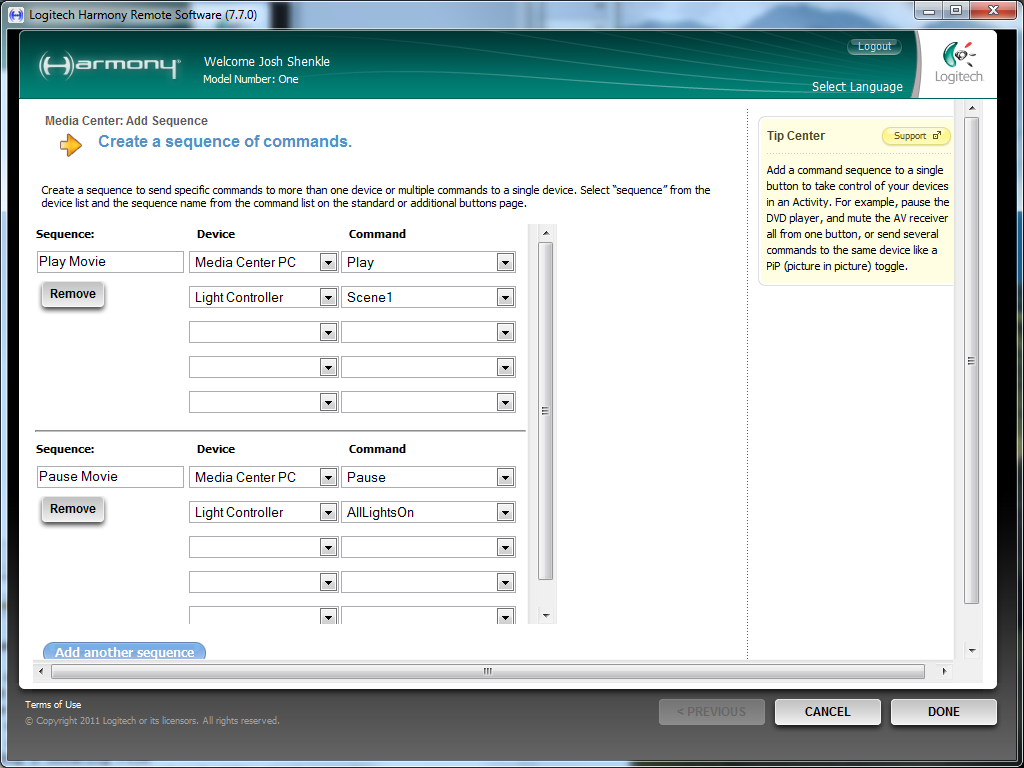Open third empty device dropdown in Pause Movie
Image resolution: width=1024 pixels, height=768 pixels.
[x=263, y=547]
